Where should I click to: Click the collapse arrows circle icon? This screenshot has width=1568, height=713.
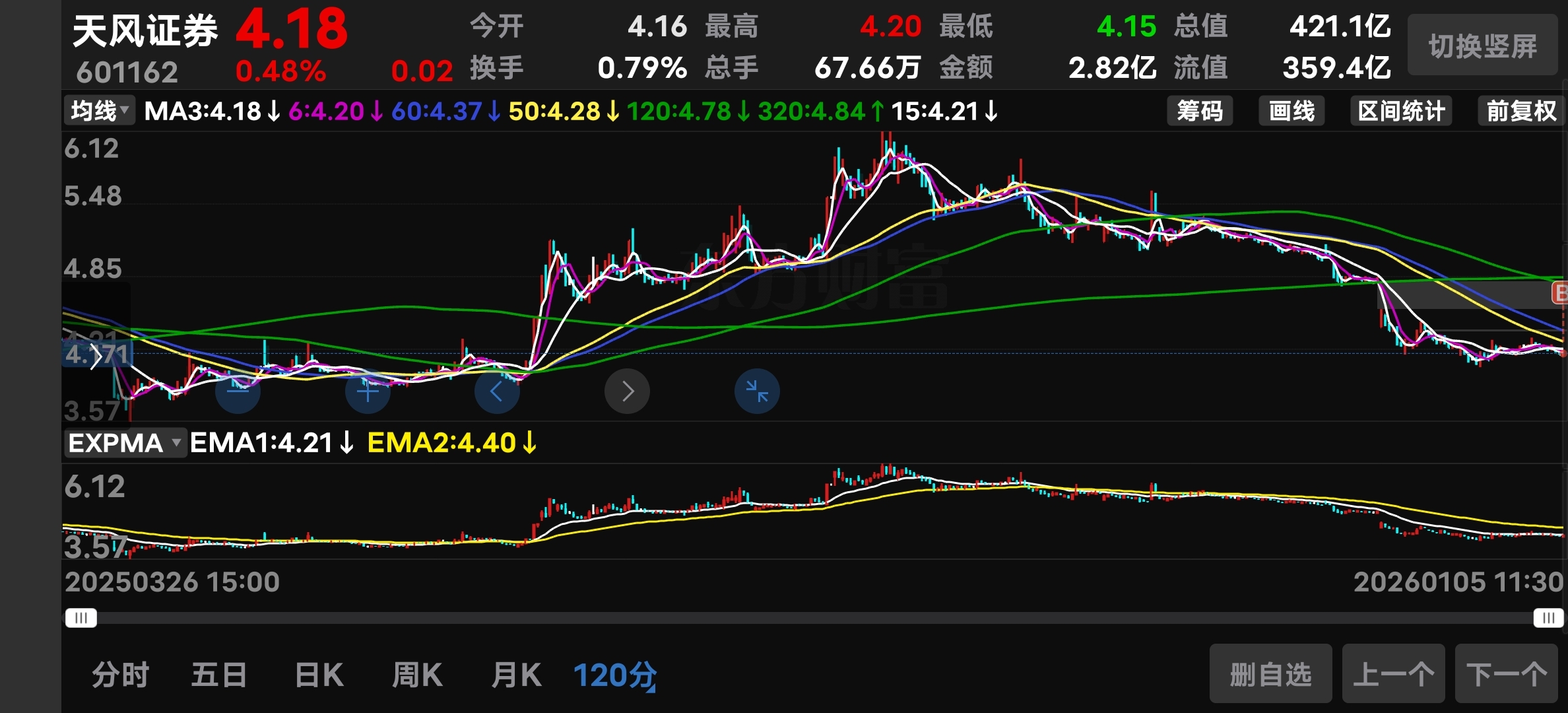[x=757, y=391]
